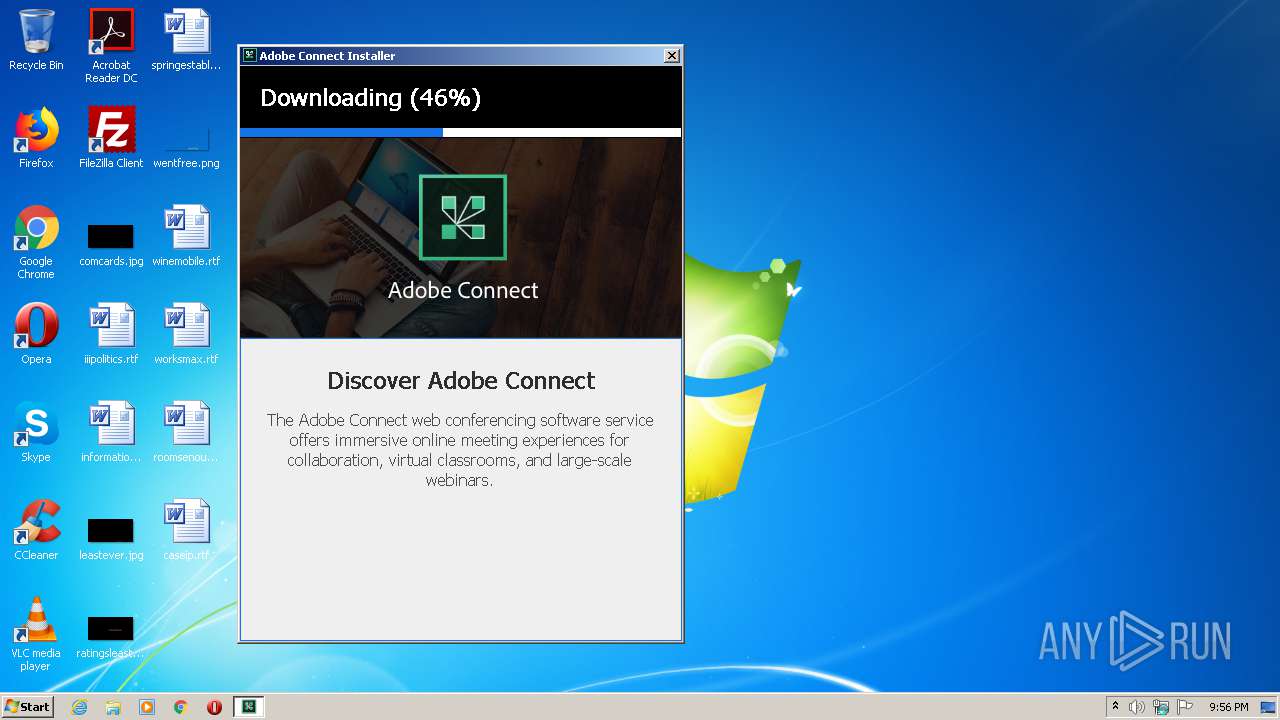Viewport: 1280px width, 720px height.
Task: Show hidden system tray icons
Action: pos(1115,707)
